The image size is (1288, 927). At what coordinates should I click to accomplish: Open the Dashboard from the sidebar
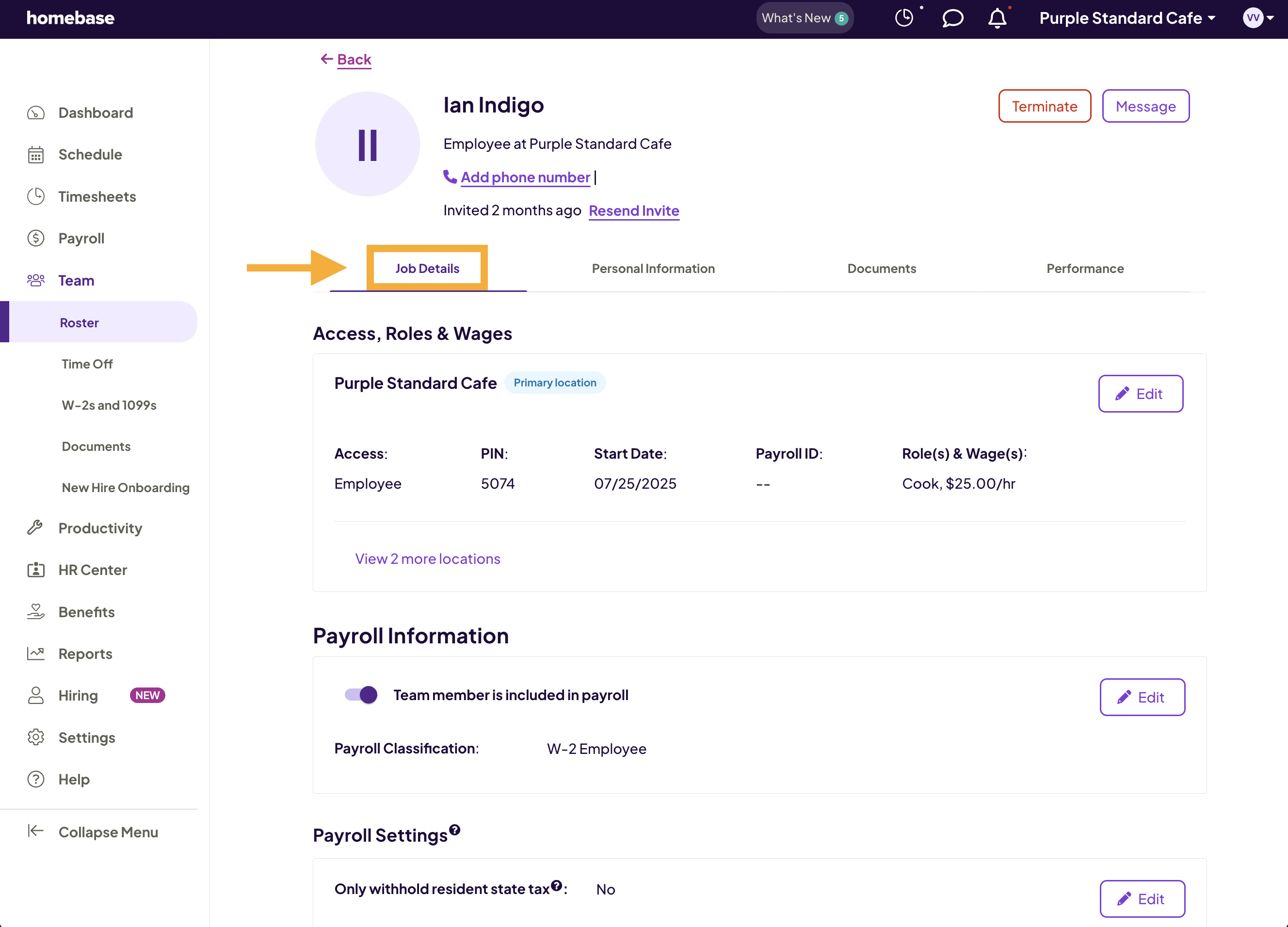pos(96,112)
